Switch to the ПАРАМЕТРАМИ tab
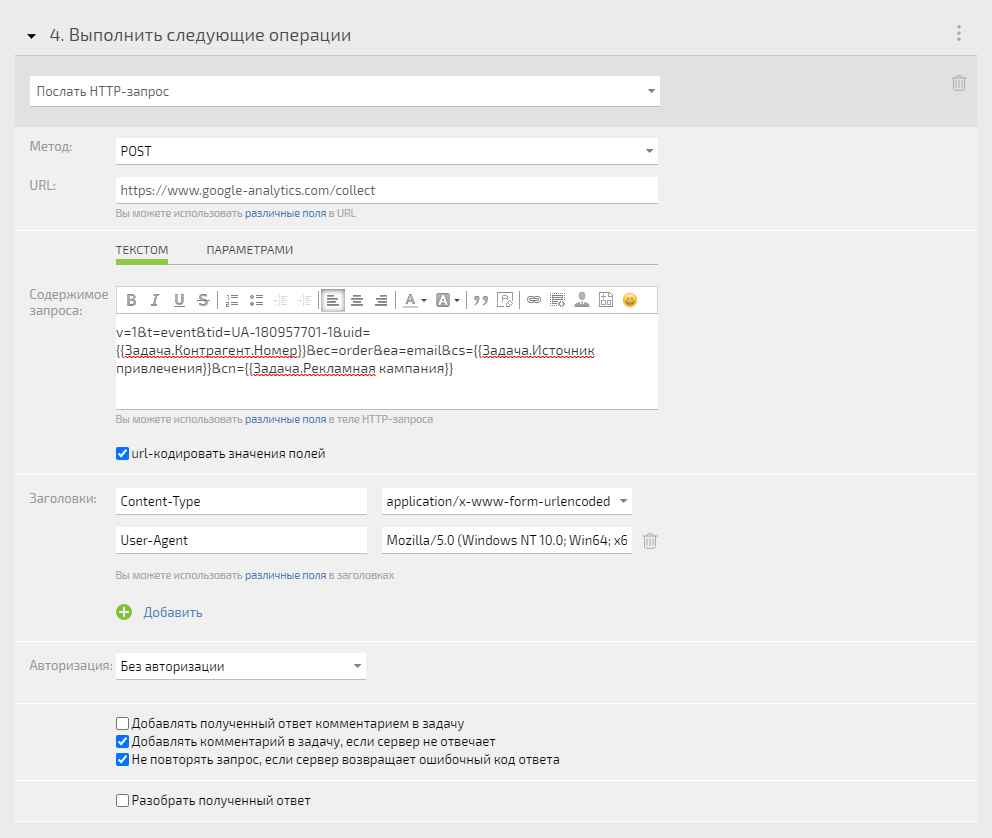The image size is (992, 838). 249,250
